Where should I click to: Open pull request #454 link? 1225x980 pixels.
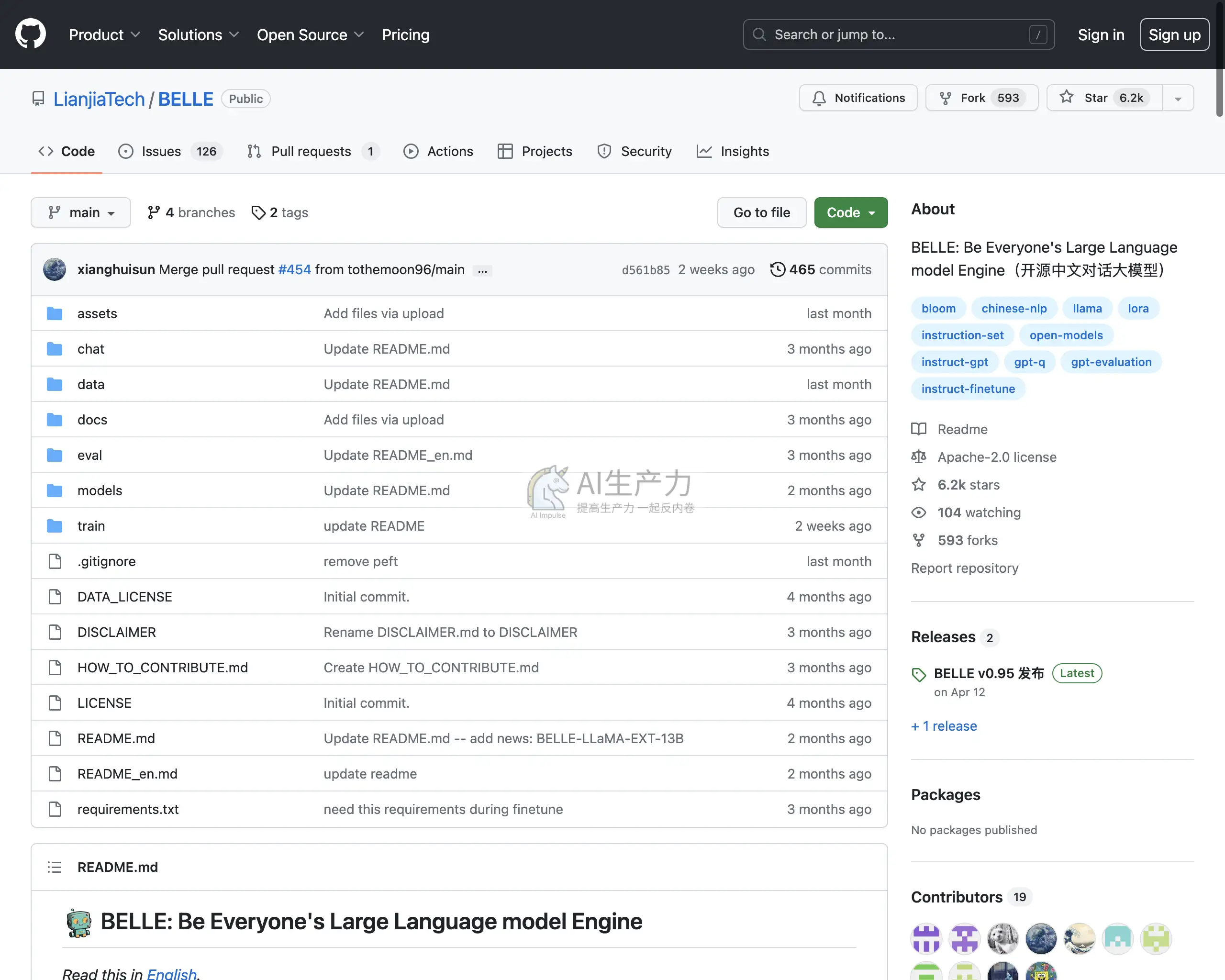pos(294,269)
